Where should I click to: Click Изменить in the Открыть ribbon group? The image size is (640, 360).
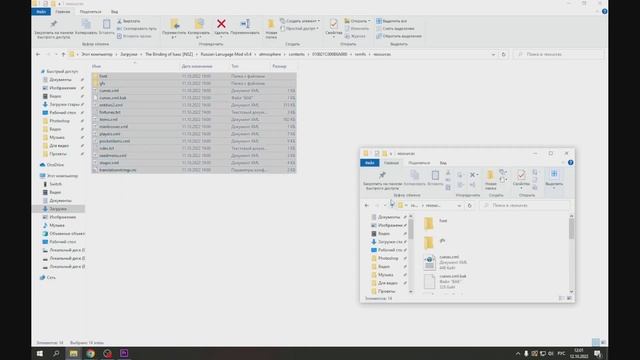[357, 29]
